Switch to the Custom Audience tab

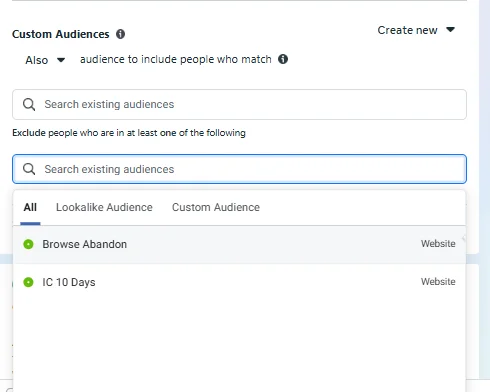coord(216,207)
